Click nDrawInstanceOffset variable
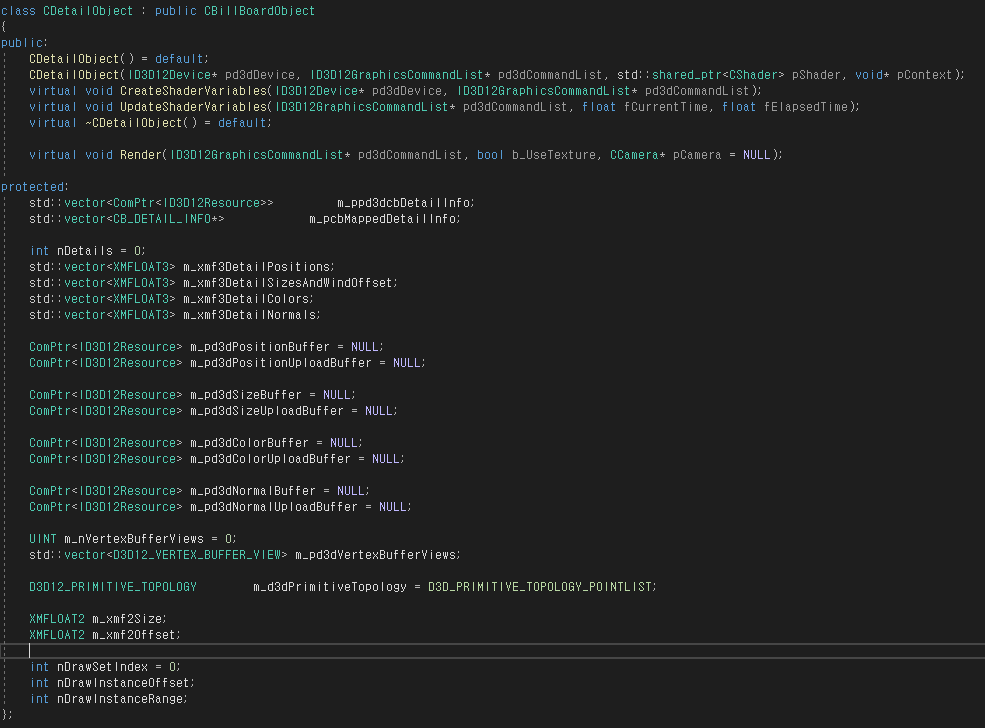 point(124,683)
